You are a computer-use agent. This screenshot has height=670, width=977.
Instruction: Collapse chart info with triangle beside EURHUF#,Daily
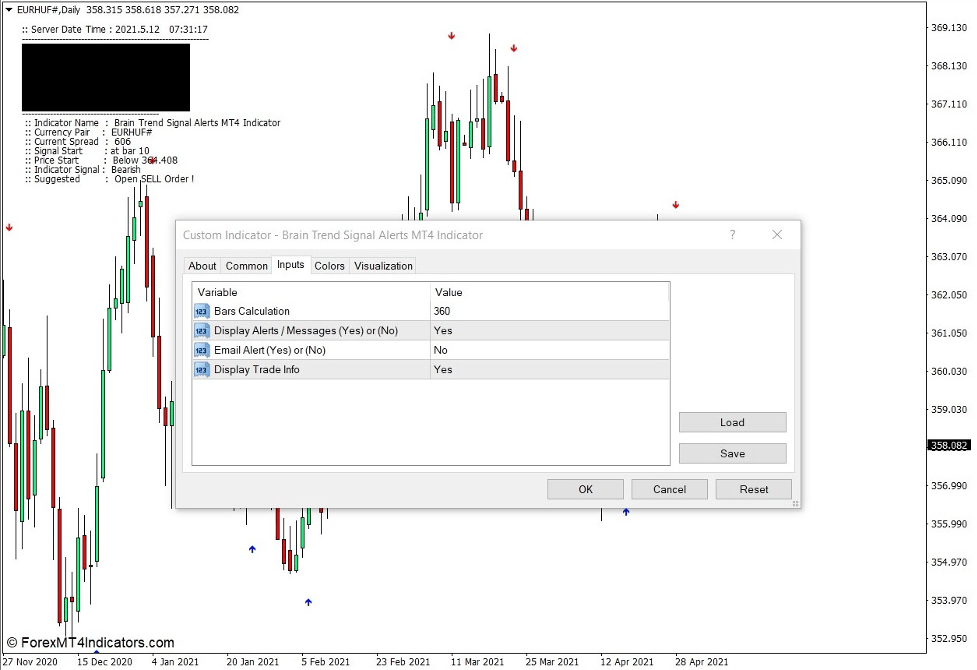8,9
